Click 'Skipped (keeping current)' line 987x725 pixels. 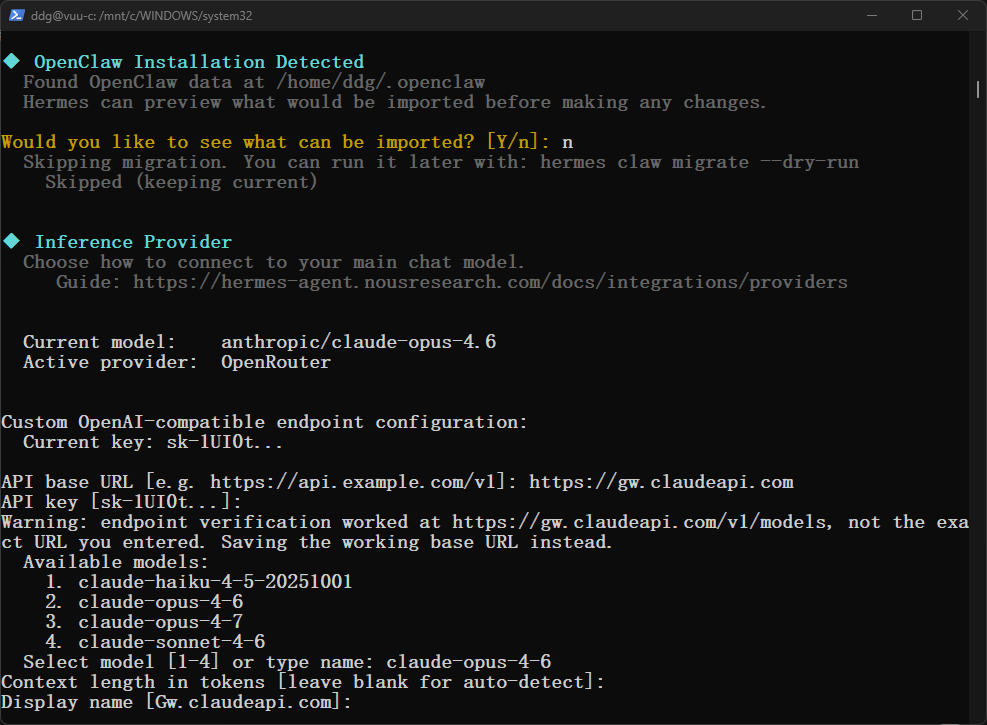181,183
